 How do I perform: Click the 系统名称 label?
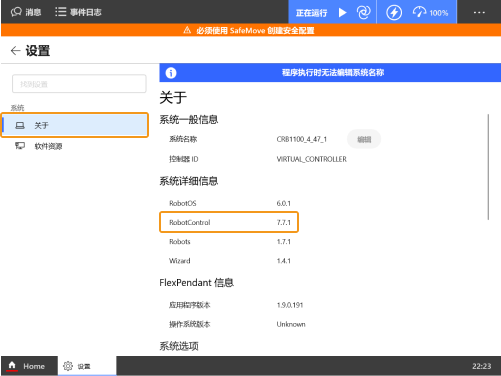click(183, 139)
